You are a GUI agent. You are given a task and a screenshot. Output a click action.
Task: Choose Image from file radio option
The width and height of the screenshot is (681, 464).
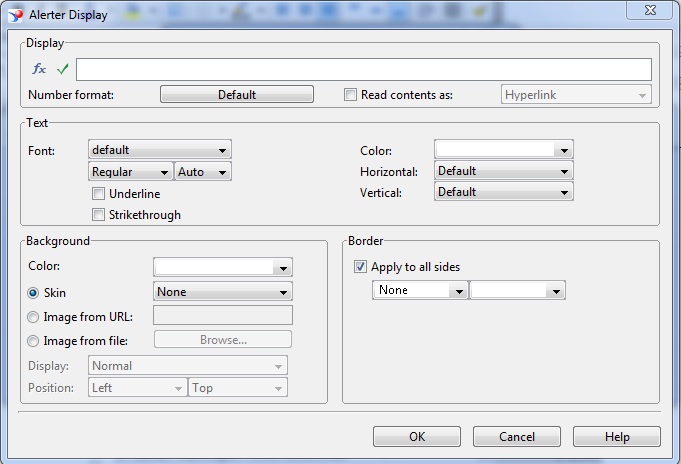click(x=35, y=341)
